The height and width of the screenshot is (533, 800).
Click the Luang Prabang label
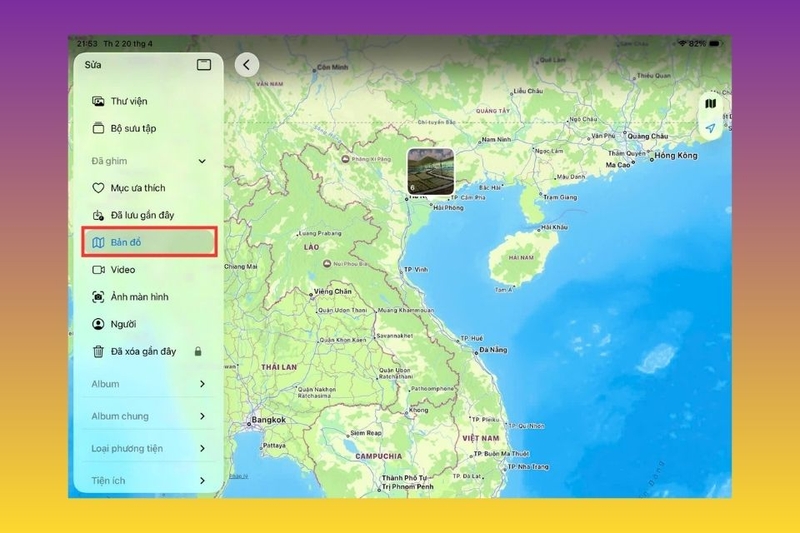(x=319, y=233)
